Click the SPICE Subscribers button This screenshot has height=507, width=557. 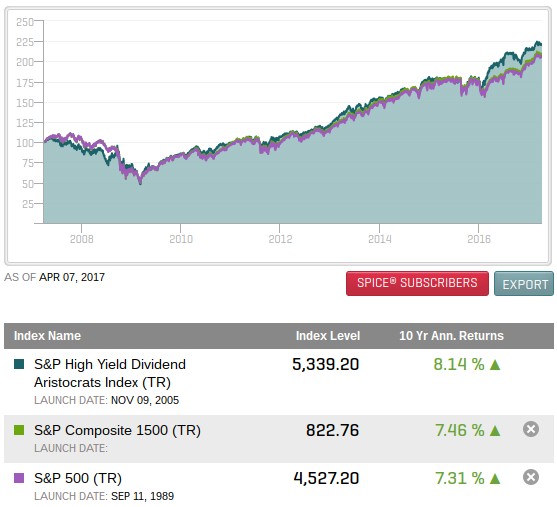[x=417, y=283]
